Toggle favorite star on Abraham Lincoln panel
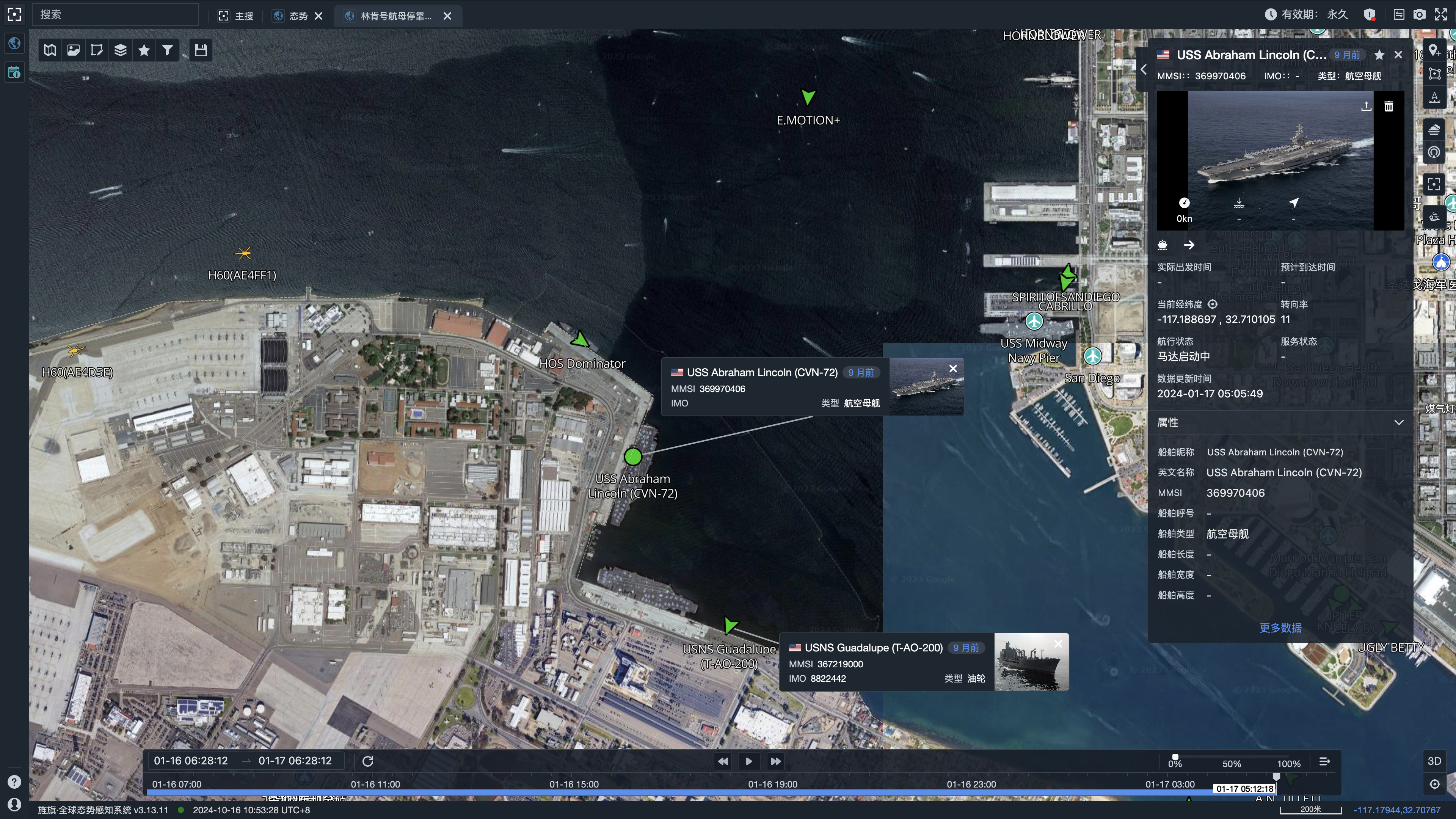Screen dimensions: 1456x819 1379,55
